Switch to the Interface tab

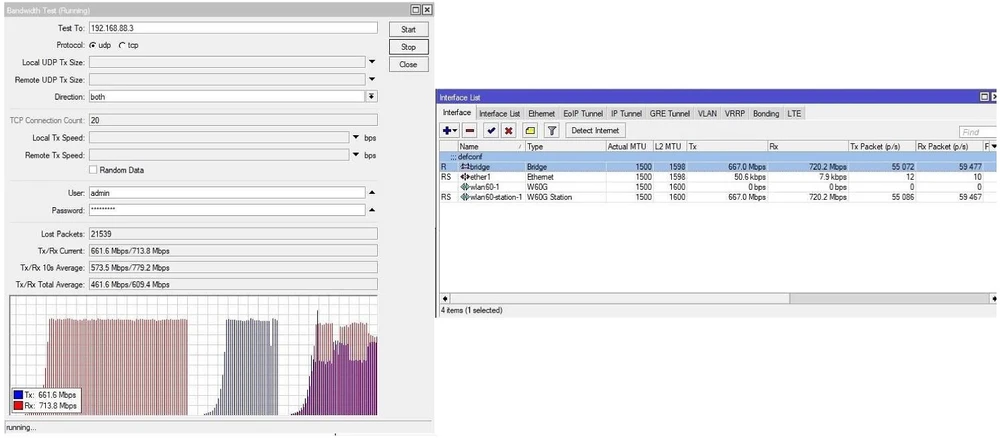(x=457, y=113)
